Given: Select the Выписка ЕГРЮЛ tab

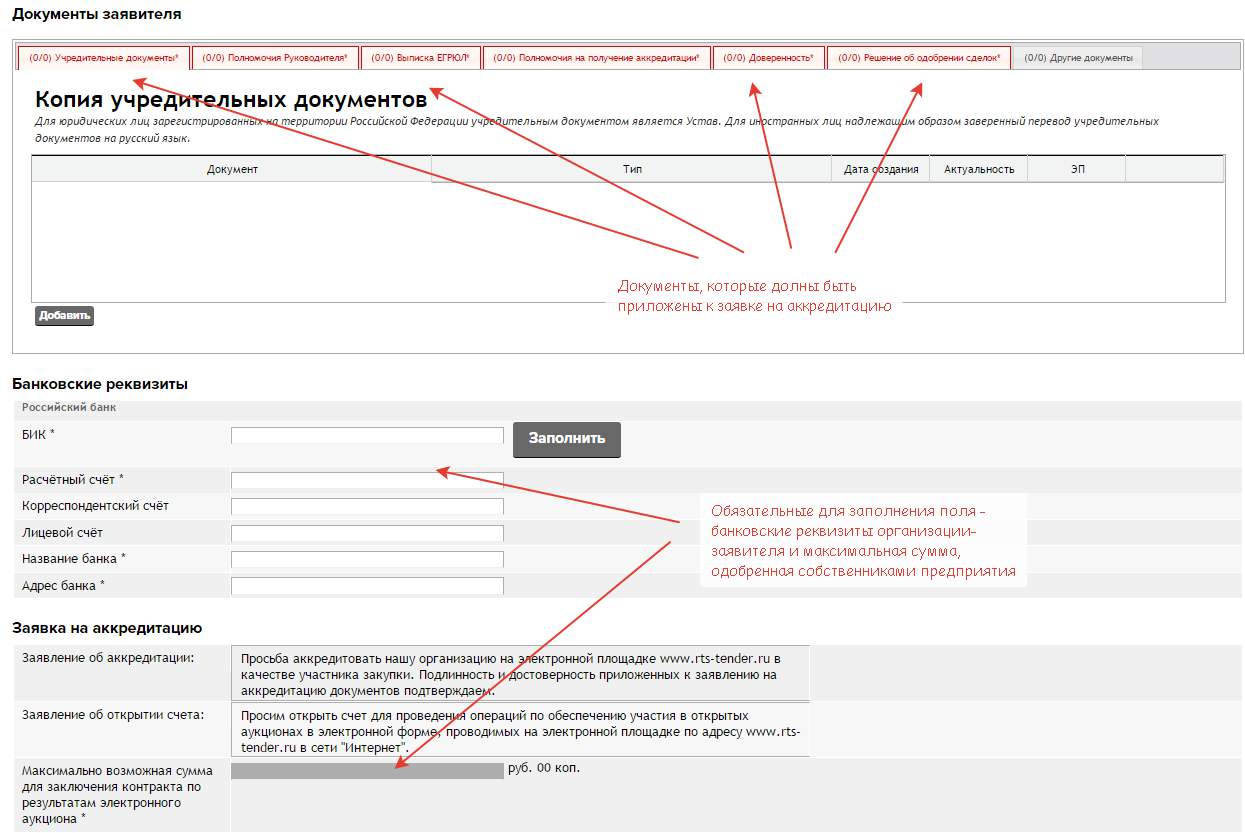Looking at the screenshot, I should pos(420,58).
